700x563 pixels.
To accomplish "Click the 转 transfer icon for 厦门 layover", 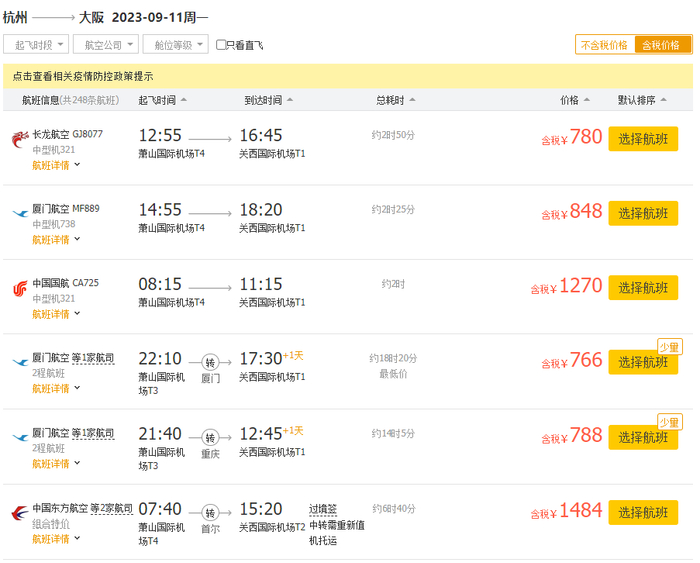I will click(210, 362).
